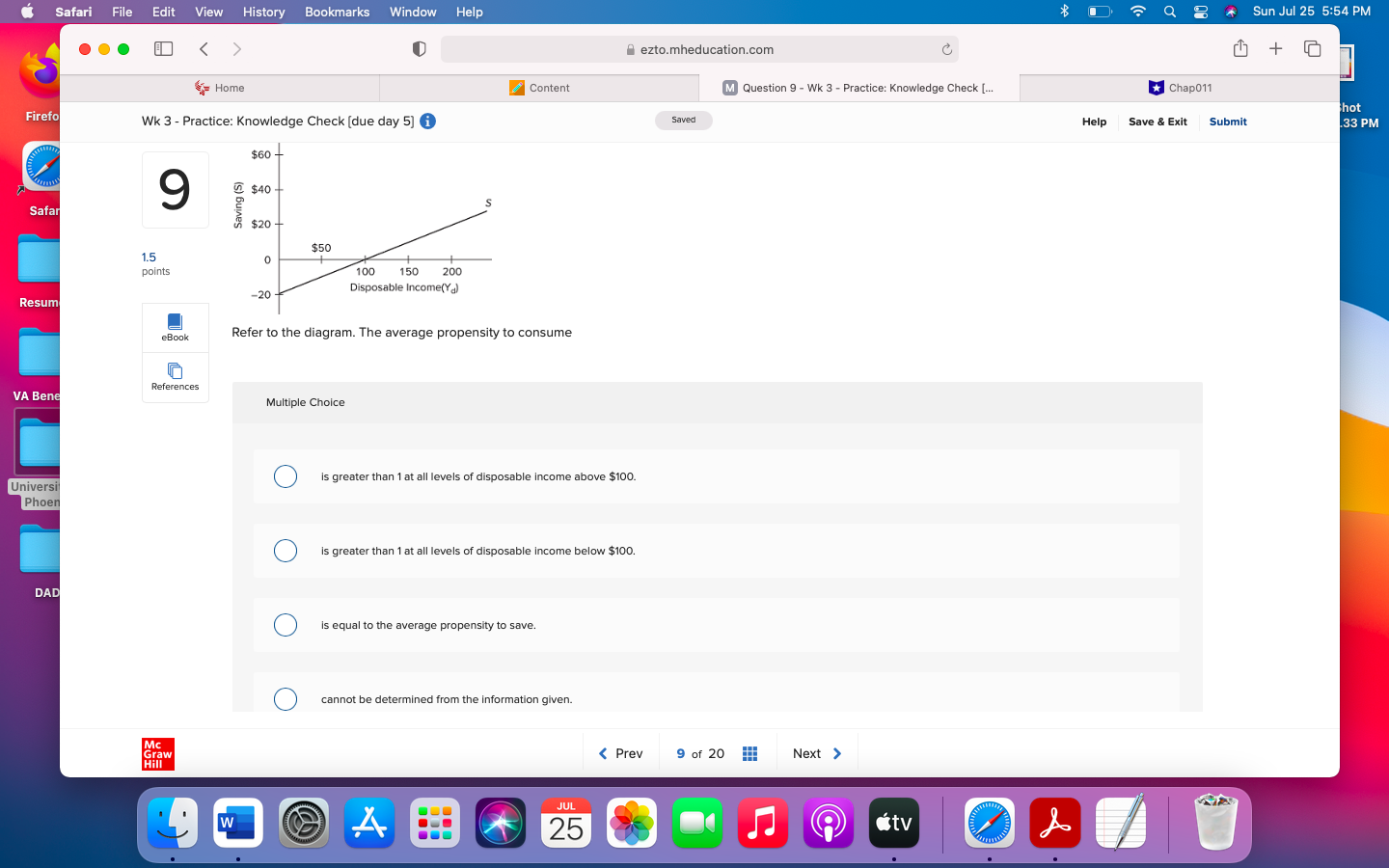This screenshot has width=1389, height=868.
Task: Open the References panel
Action: (x=175, y=377)
